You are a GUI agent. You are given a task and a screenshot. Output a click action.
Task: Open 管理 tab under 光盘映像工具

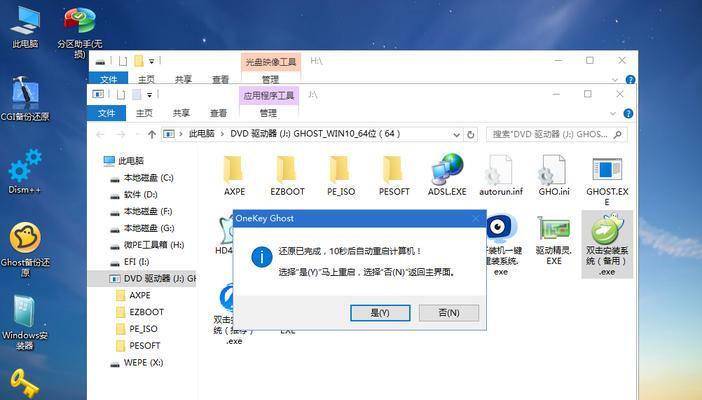(x=270, y=79)
